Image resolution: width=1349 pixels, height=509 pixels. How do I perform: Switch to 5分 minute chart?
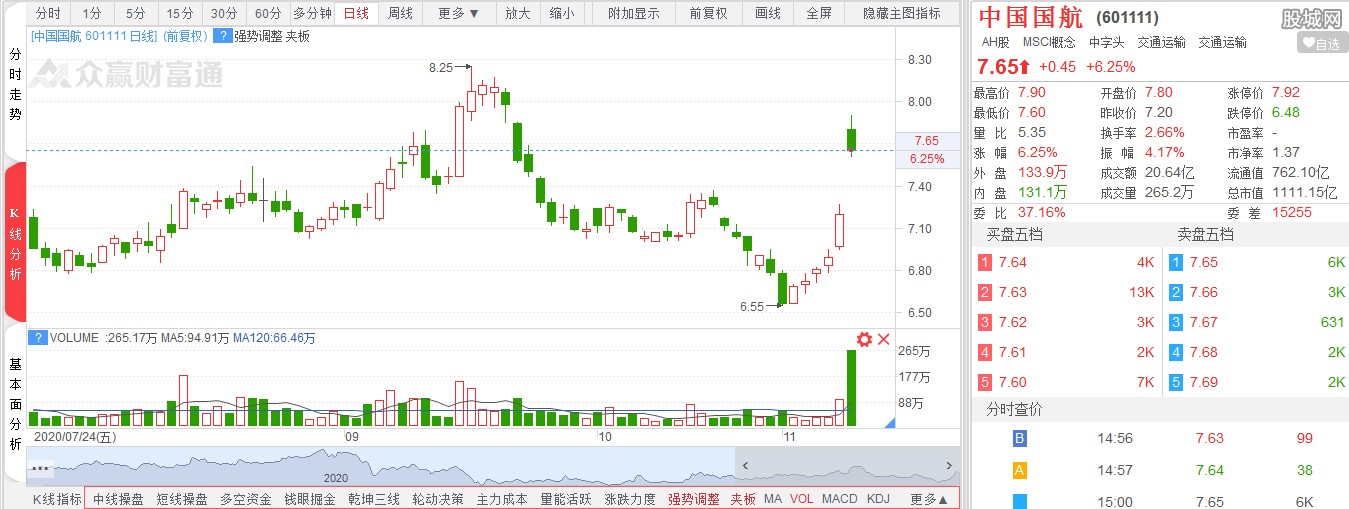click(x=135, y=14)
